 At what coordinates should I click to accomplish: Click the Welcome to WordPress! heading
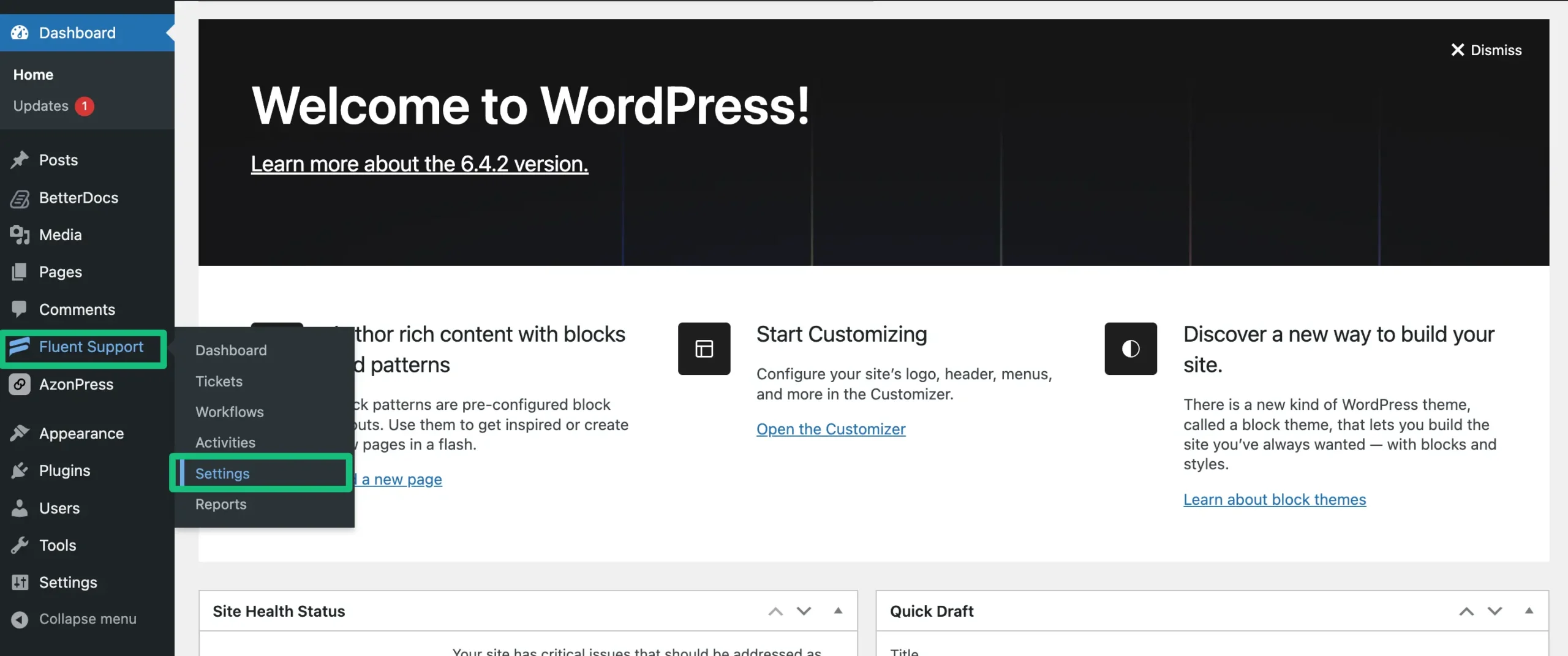point(530,105)
